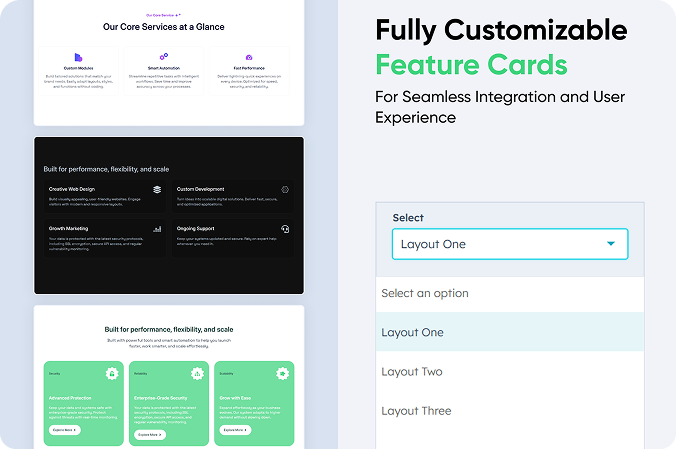The height and width of the screenshot is (449, 676).
Task: Click the 'Enterprise-Grade Security' card title
Action: 161,398
